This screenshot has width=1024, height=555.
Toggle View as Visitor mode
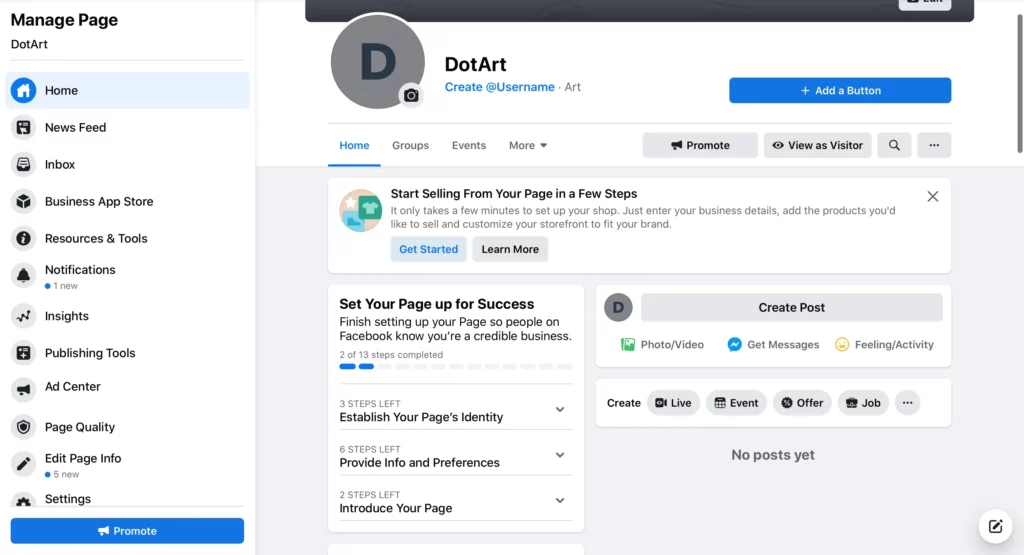point(817,145)
